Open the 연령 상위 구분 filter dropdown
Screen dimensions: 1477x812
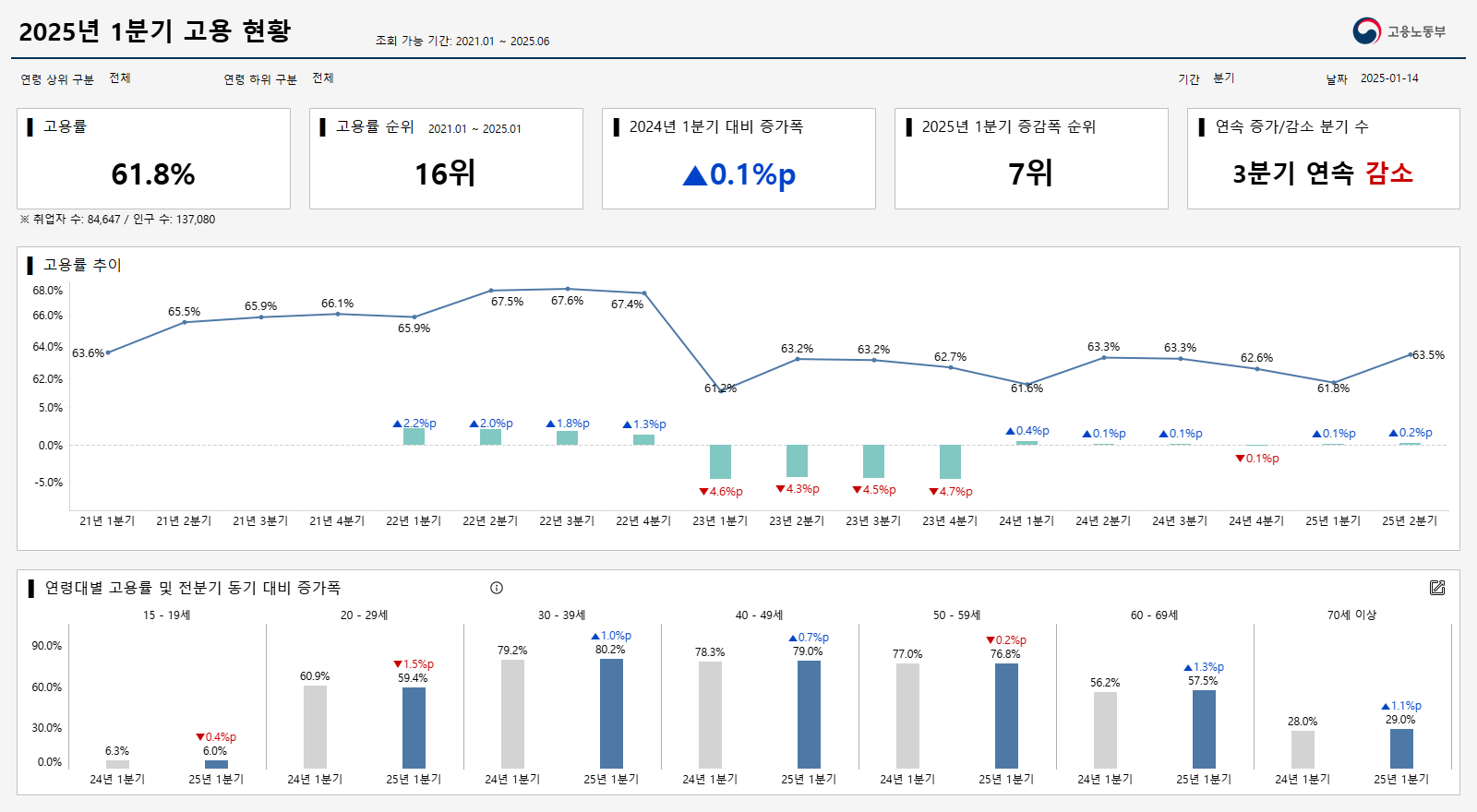point(120,78)
